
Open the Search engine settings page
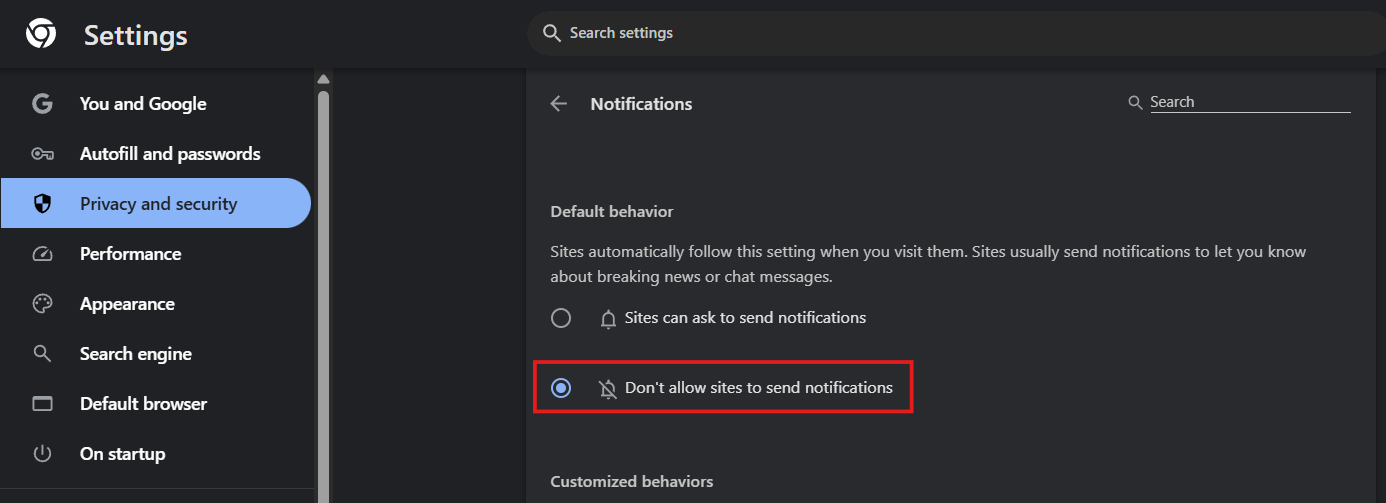[x=135, y=354]
